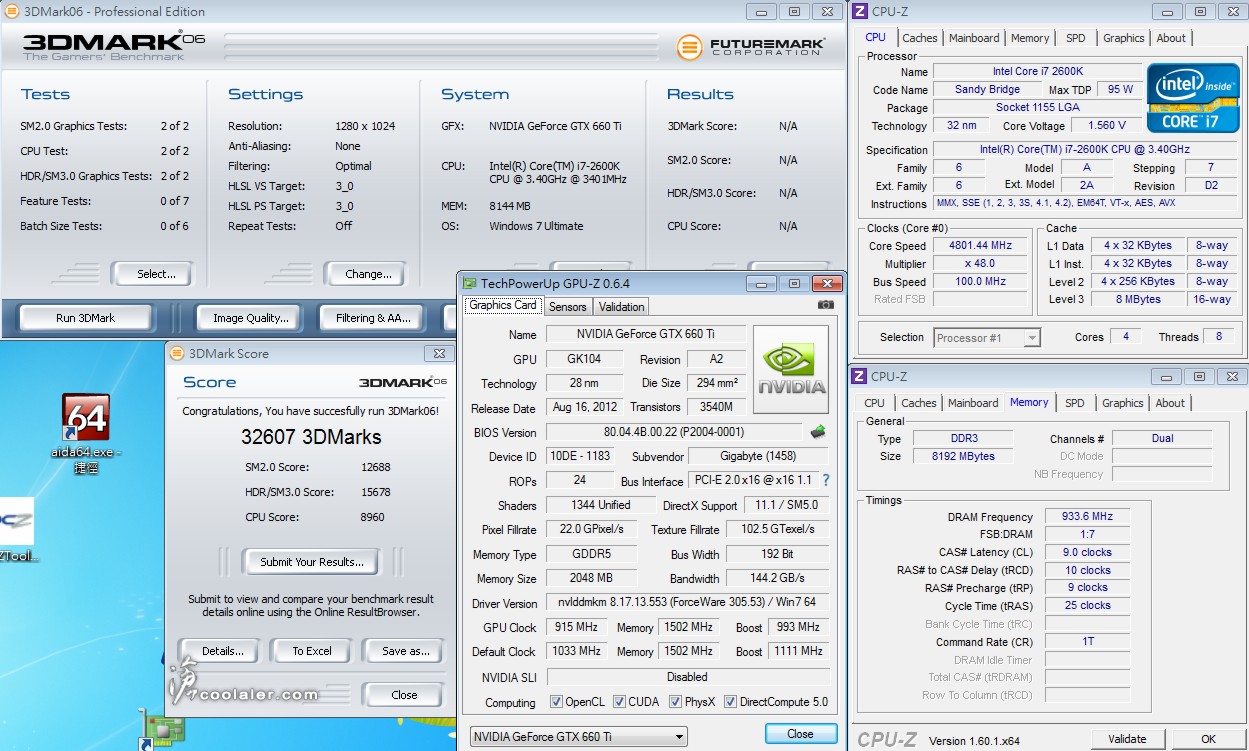This screenshot has height=751, width=1249.
Task: Click the Change... settings button
Action: [368, 274]
